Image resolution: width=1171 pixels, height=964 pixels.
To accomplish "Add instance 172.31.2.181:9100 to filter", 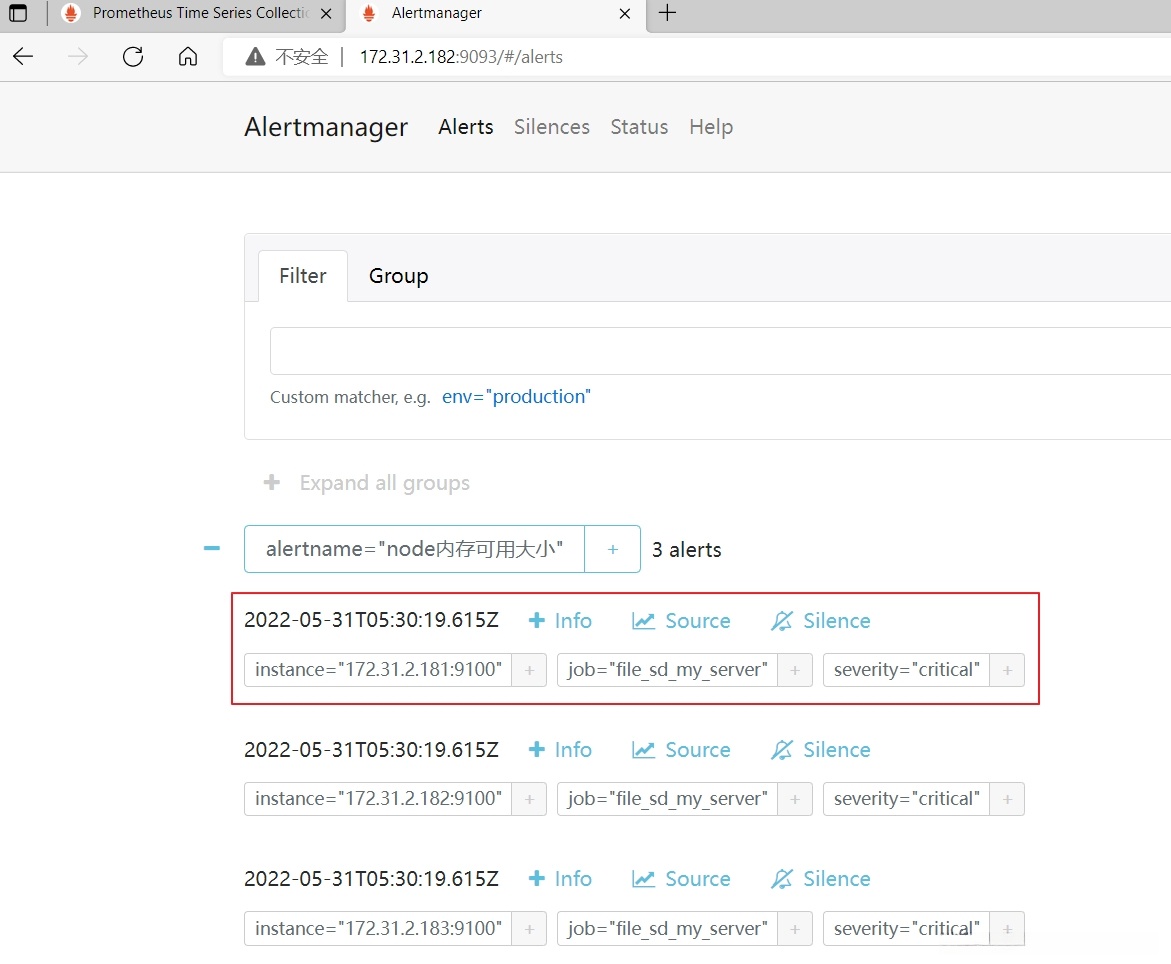I will [x=529, y=670].
